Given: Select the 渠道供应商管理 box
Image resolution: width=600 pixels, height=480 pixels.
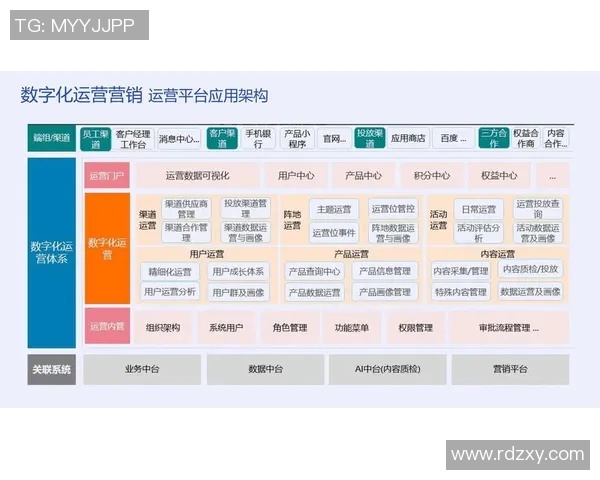Looking at the screenshot, I should pyautogui.click(x=186, y=208).
